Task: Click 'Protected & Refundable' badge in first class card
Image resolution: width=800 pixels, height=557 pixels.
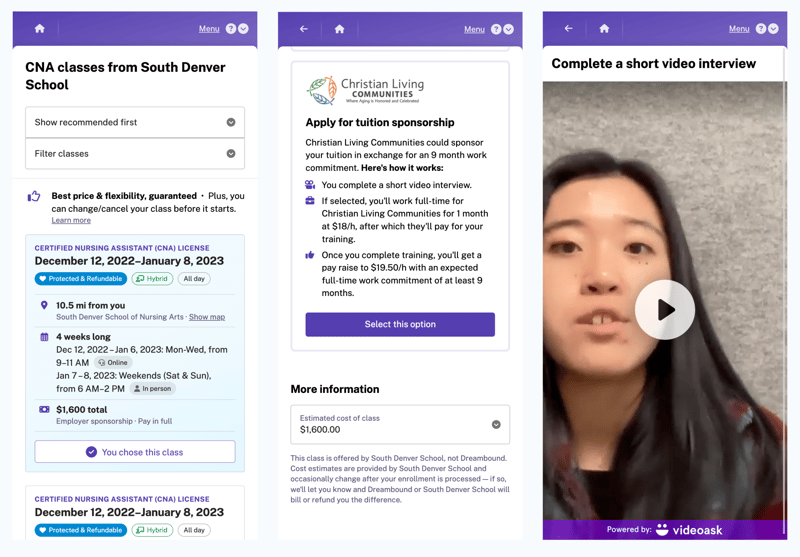Action: coord(81,279)
